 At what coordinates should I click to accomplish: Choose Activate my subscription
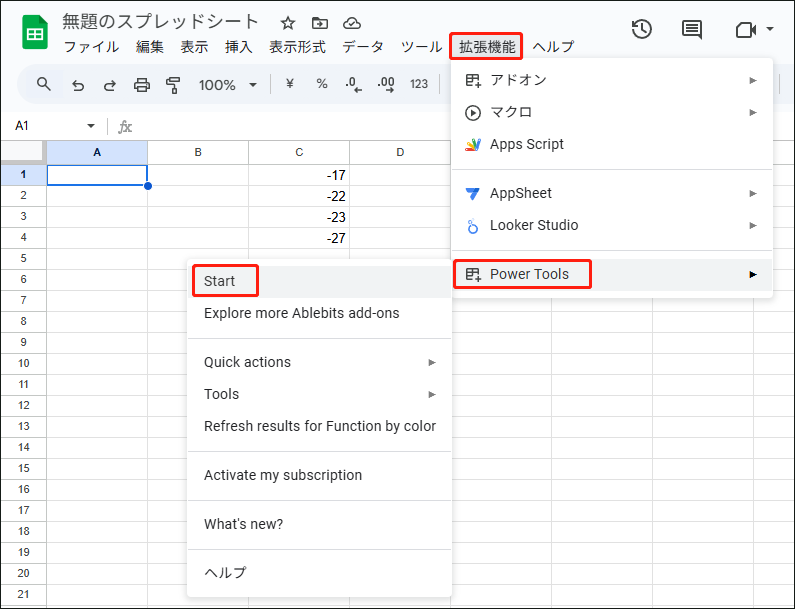[x=319, y=475]
